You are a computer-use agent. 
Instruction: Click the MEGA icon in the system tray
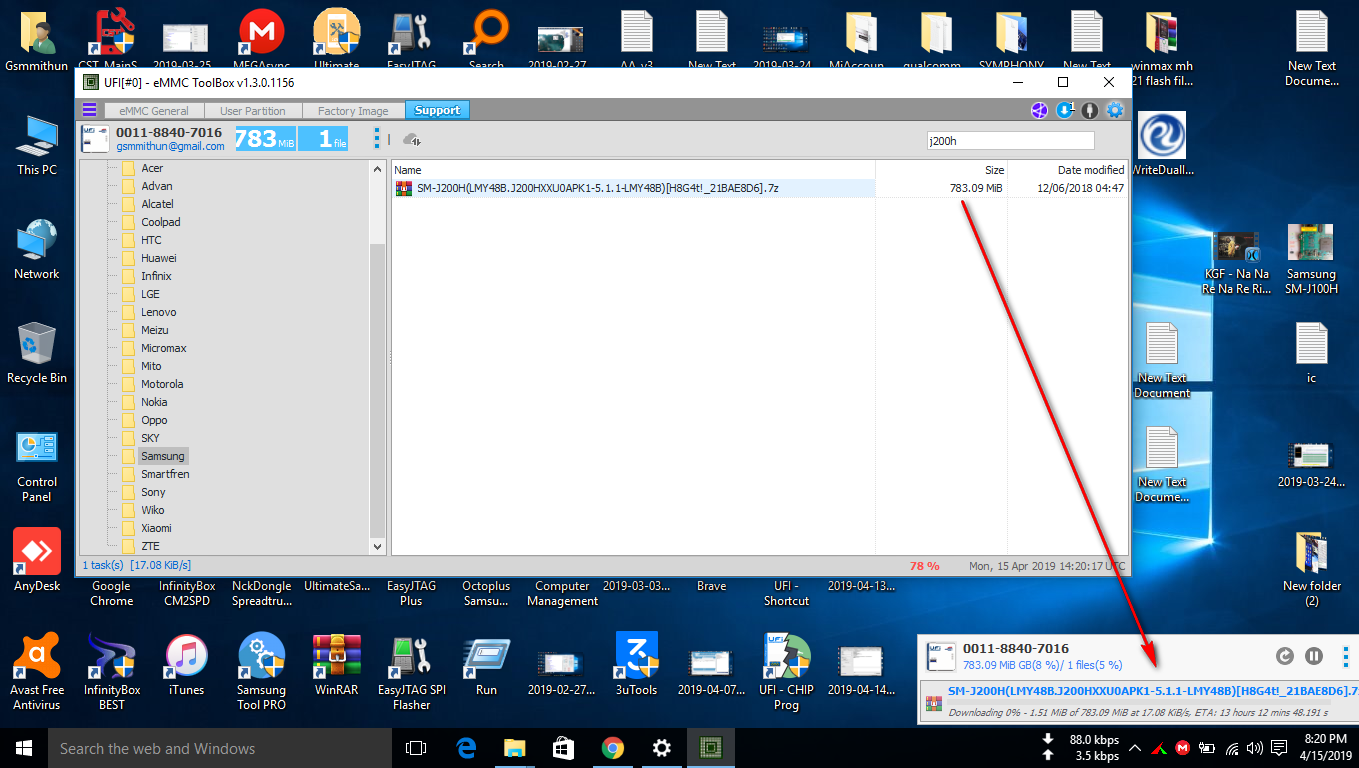[1182, 748]
